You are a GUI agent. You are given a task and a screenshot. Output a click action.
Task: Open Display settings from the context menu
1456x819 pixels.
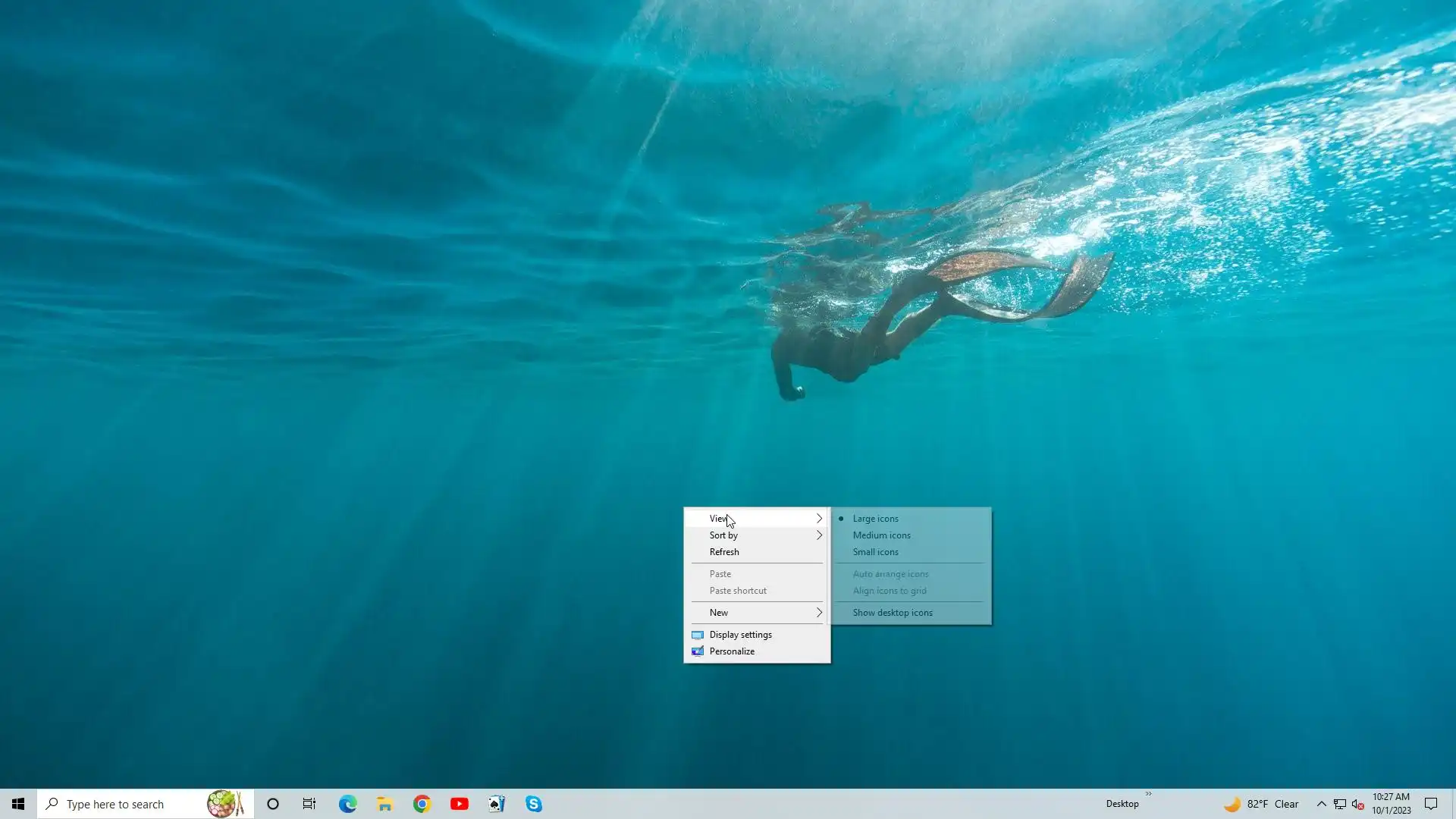[740, 635]
